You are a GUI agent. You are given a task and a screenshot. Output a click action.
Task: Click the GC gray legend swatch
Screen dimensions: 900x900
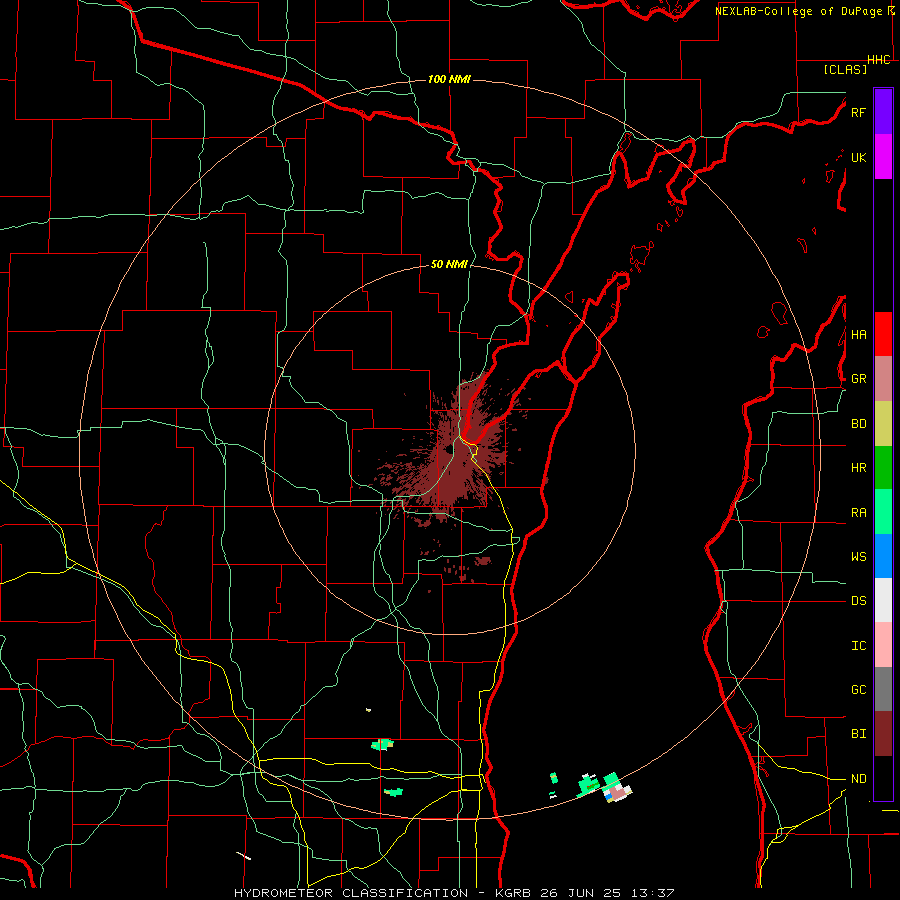pyautogui.click(x=883, y=689)
